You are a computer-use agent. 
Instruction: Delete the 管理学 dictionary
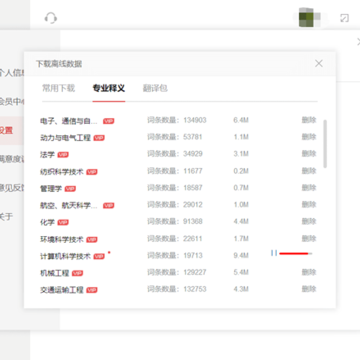click(309, 188)
